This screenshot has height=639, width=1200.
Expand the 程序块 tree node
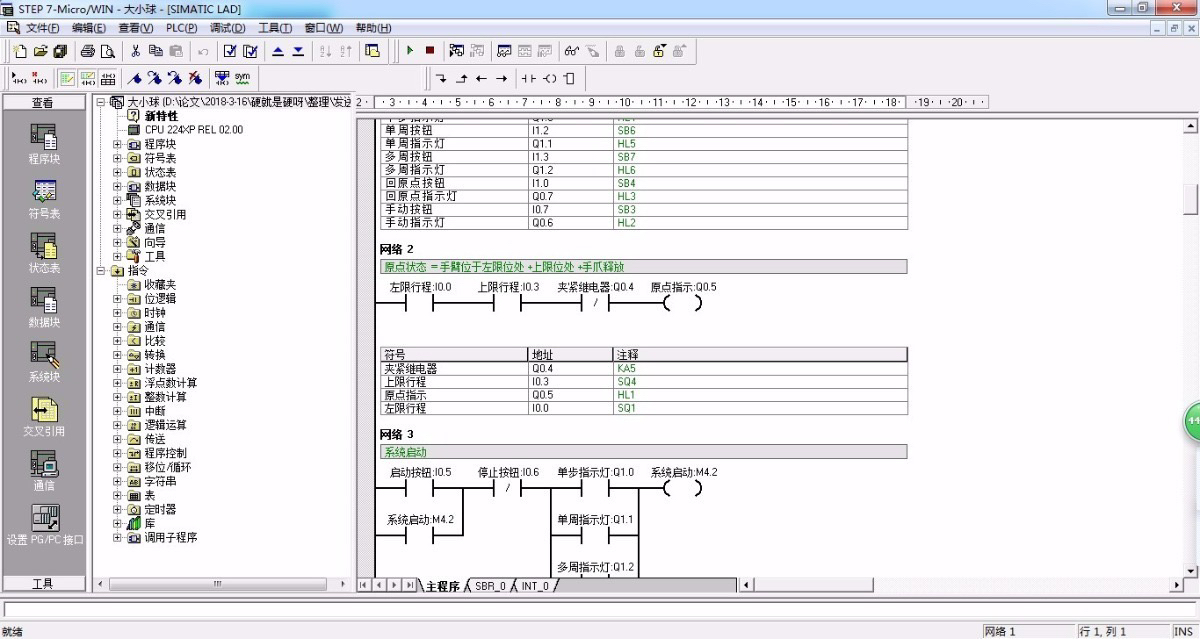(x=117, y=144)
